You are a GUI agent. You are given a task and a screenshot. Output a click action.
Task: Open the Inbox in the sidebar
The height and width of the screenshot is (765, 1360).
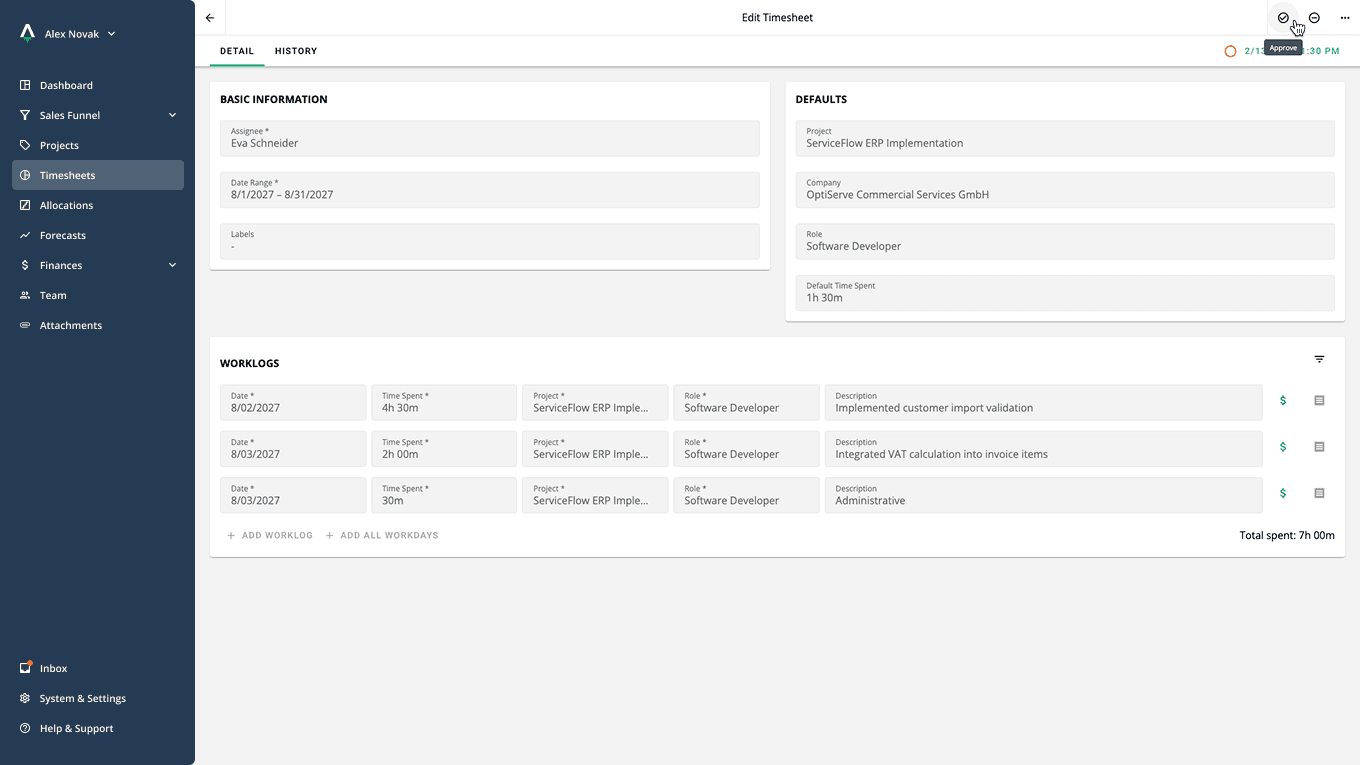(x=98, y=668)
